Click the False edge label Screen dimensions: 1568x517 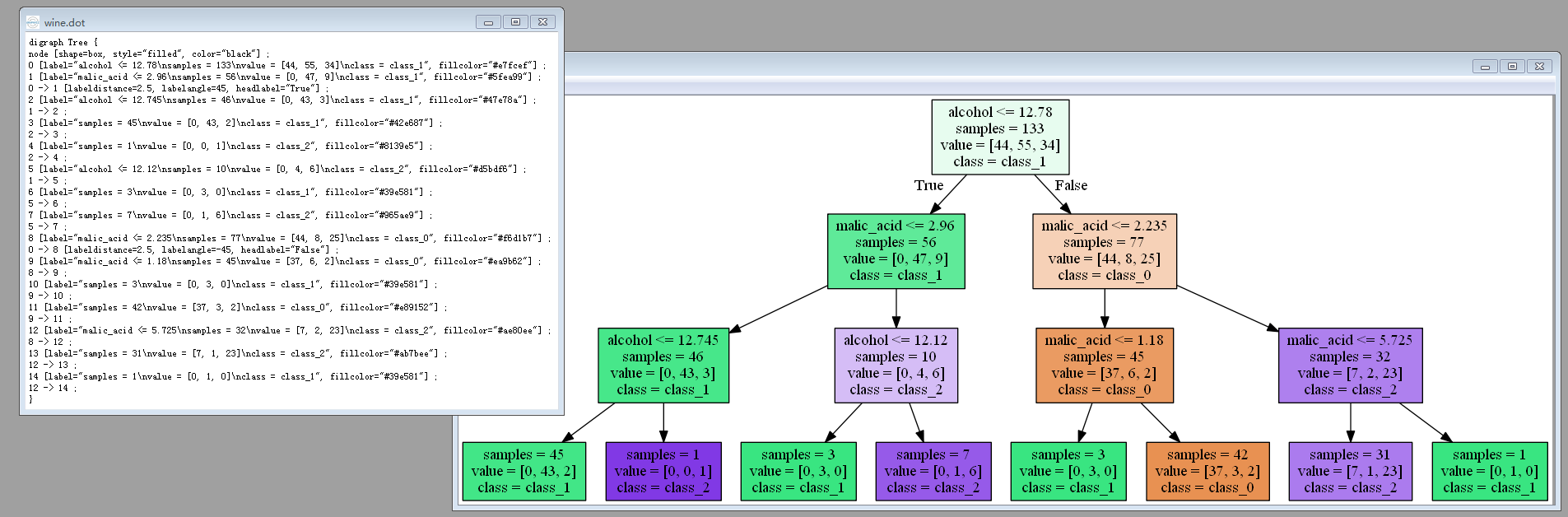click(x=1071, y=186)
